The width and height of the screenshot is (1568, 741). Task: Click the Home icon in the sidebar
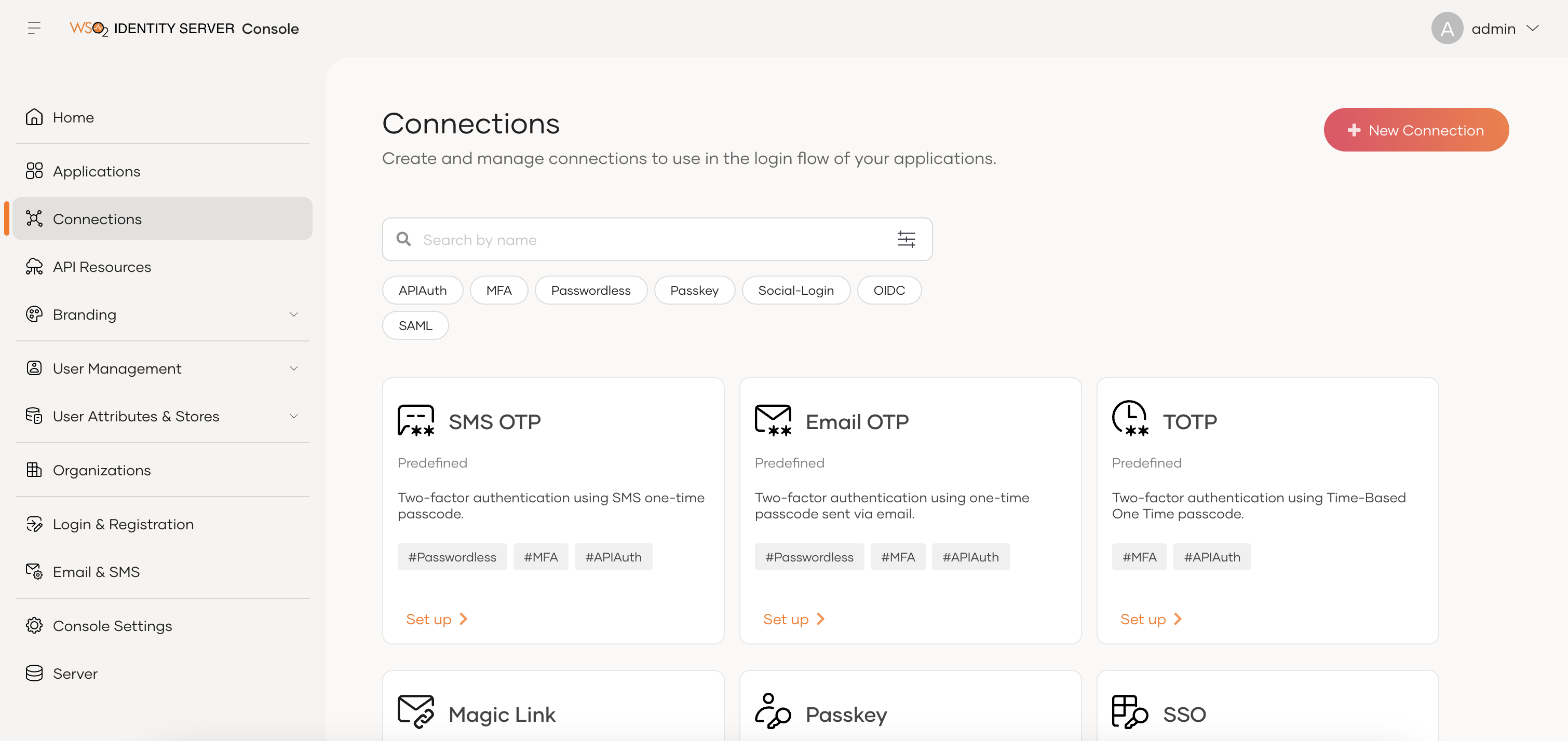point(34,117)
